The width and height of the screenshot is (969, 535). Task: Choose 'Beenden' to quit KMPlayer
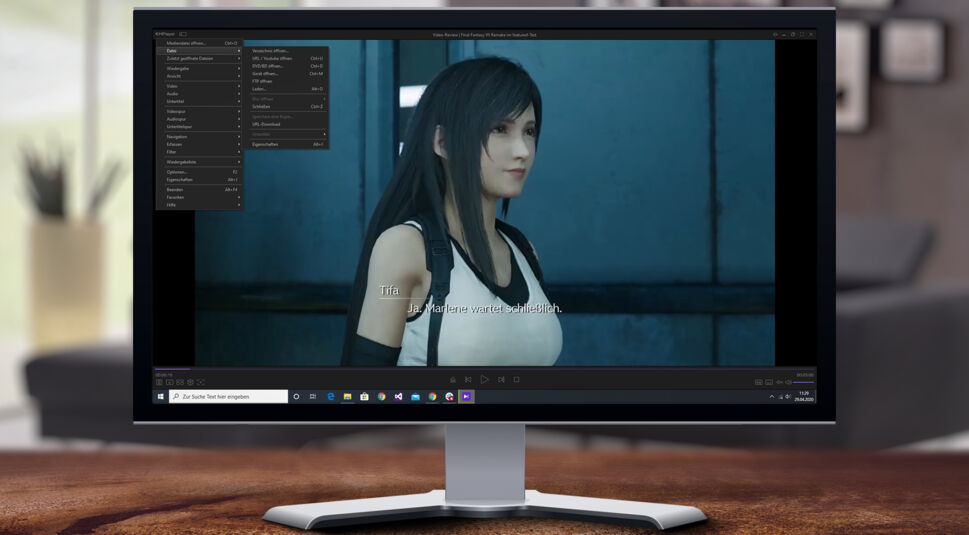tap(200, 190)
